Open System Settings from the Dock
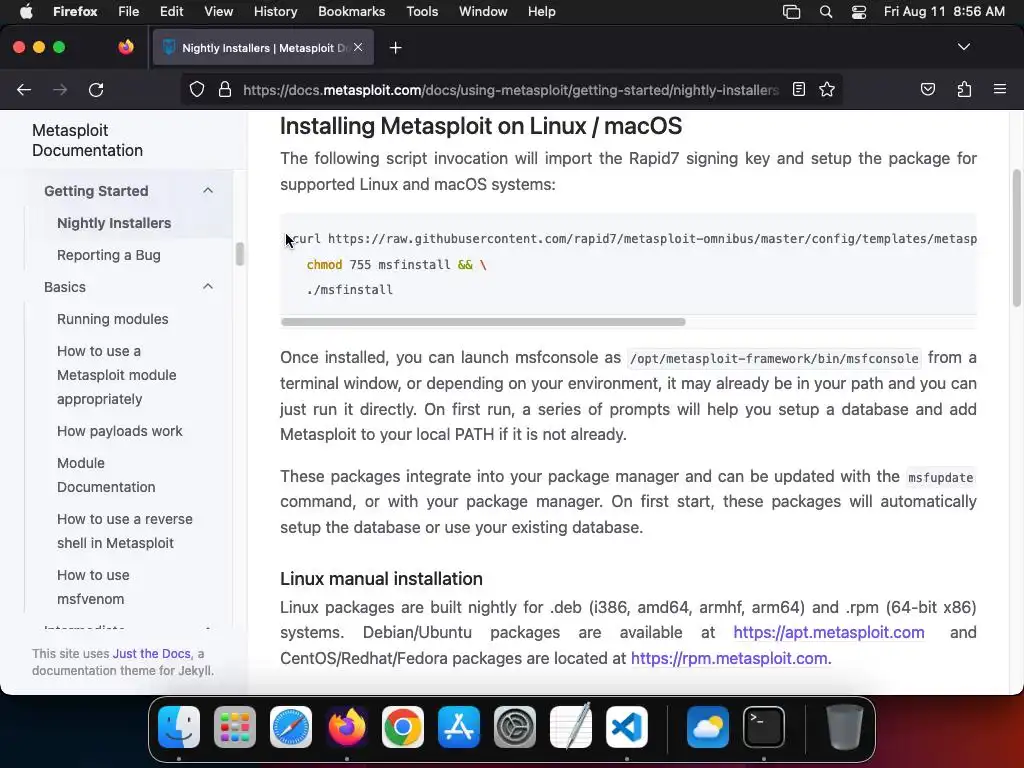Image resolution: width=1024 pixels, height=768 pixels. (x=515, y=727)
